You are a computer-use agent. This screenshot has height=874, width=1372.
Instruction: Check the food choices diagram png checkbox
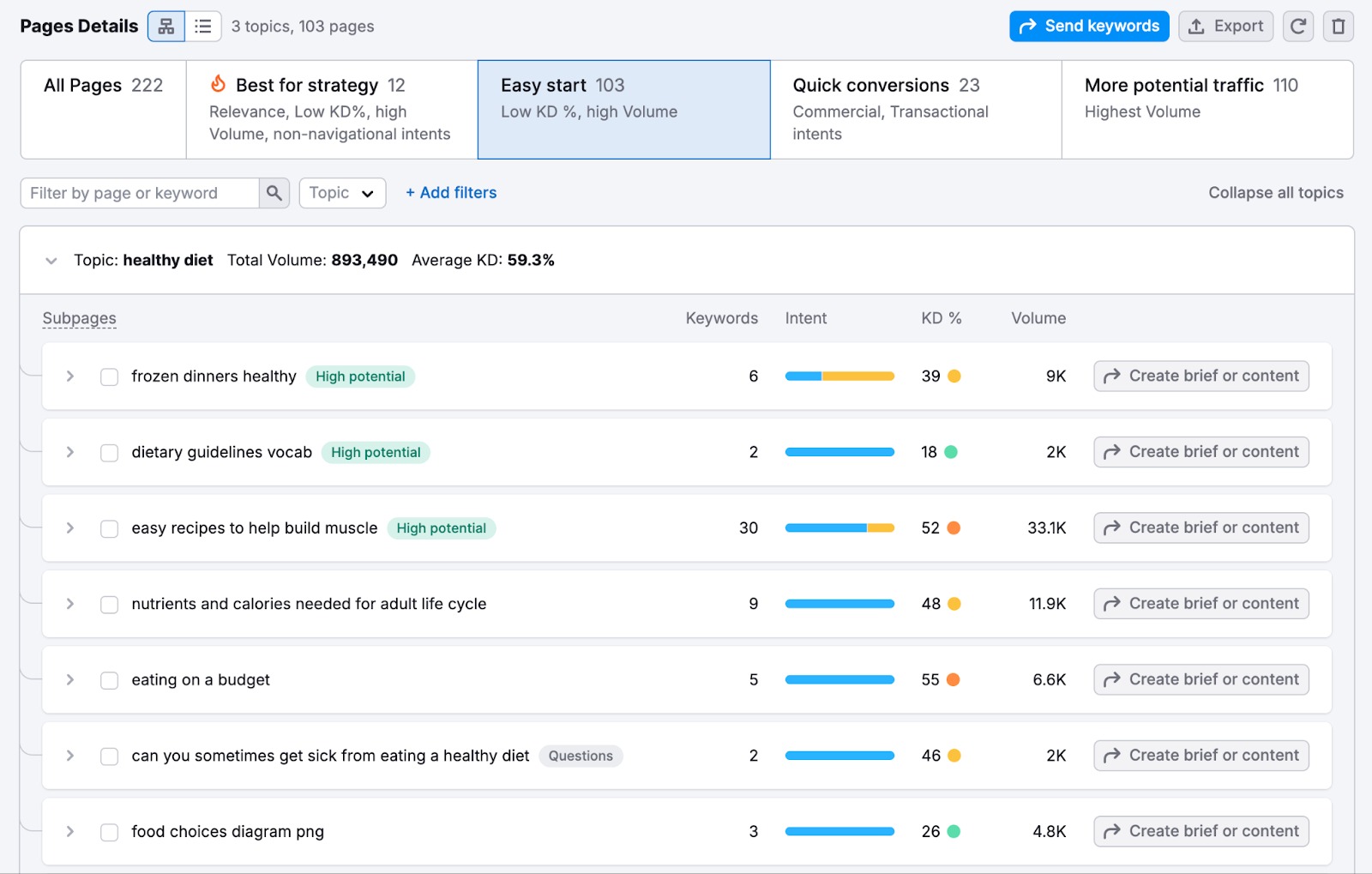[109, 832]
